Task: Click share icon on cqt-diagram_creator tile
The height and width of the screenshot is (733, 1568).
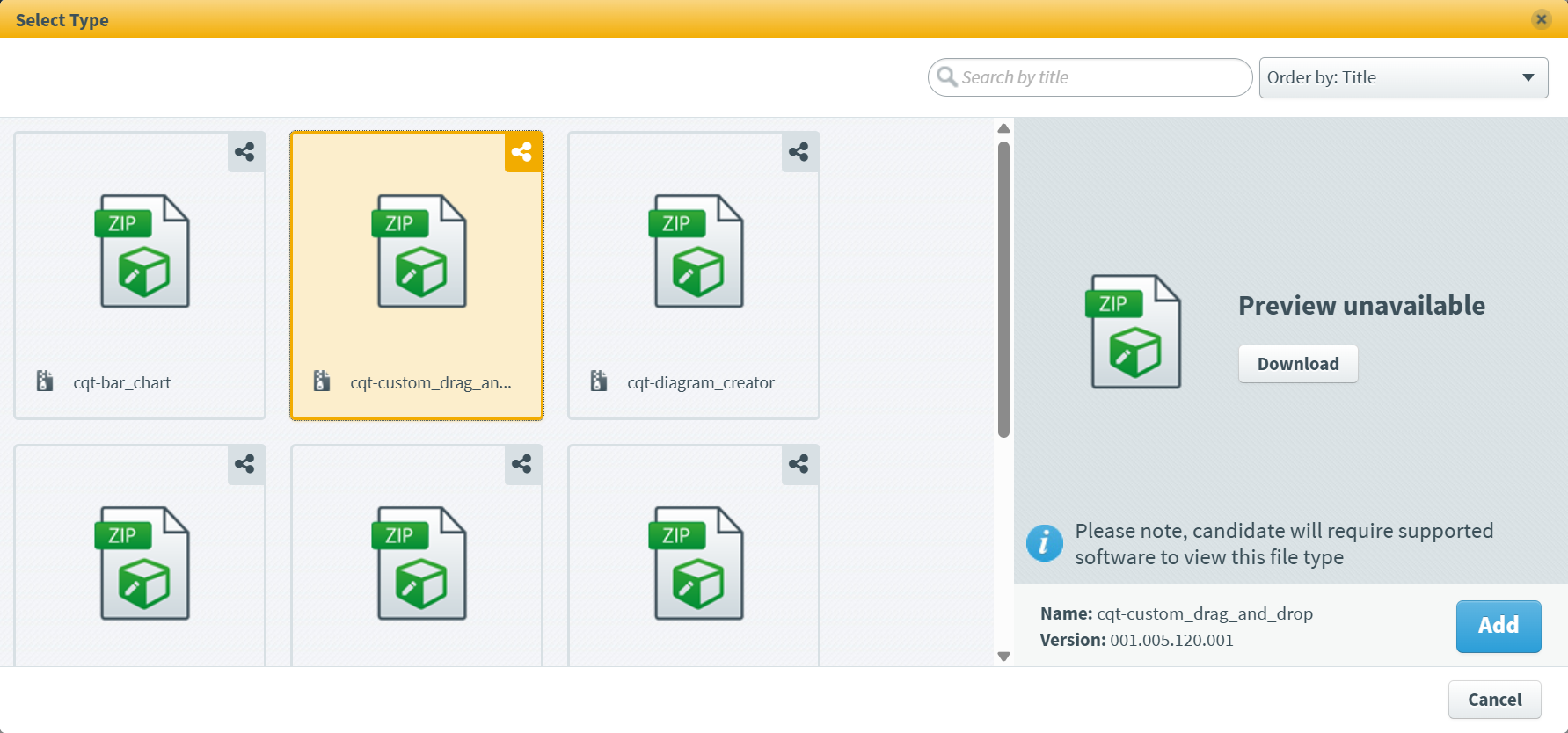Action: tap(799, 152)
